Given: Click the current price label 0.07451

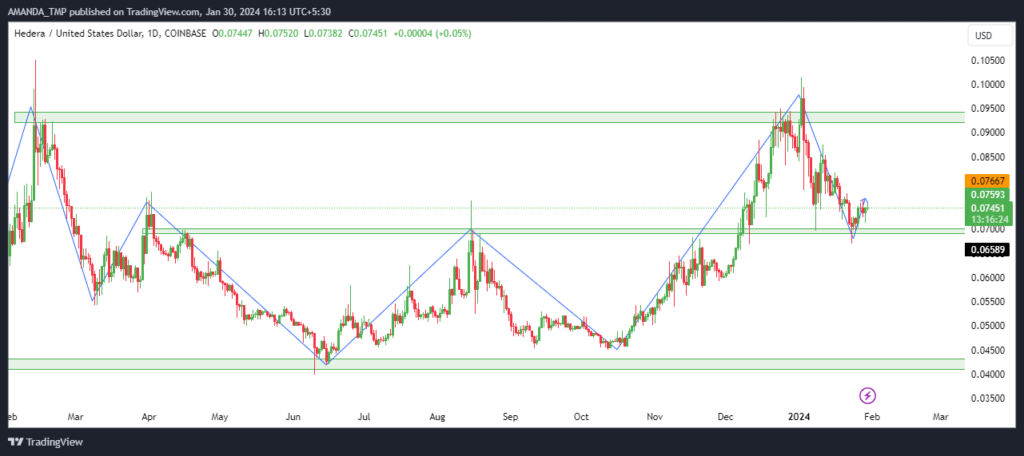Looking at the screenshot, I should pyautogui.click(x=987, y=208).
